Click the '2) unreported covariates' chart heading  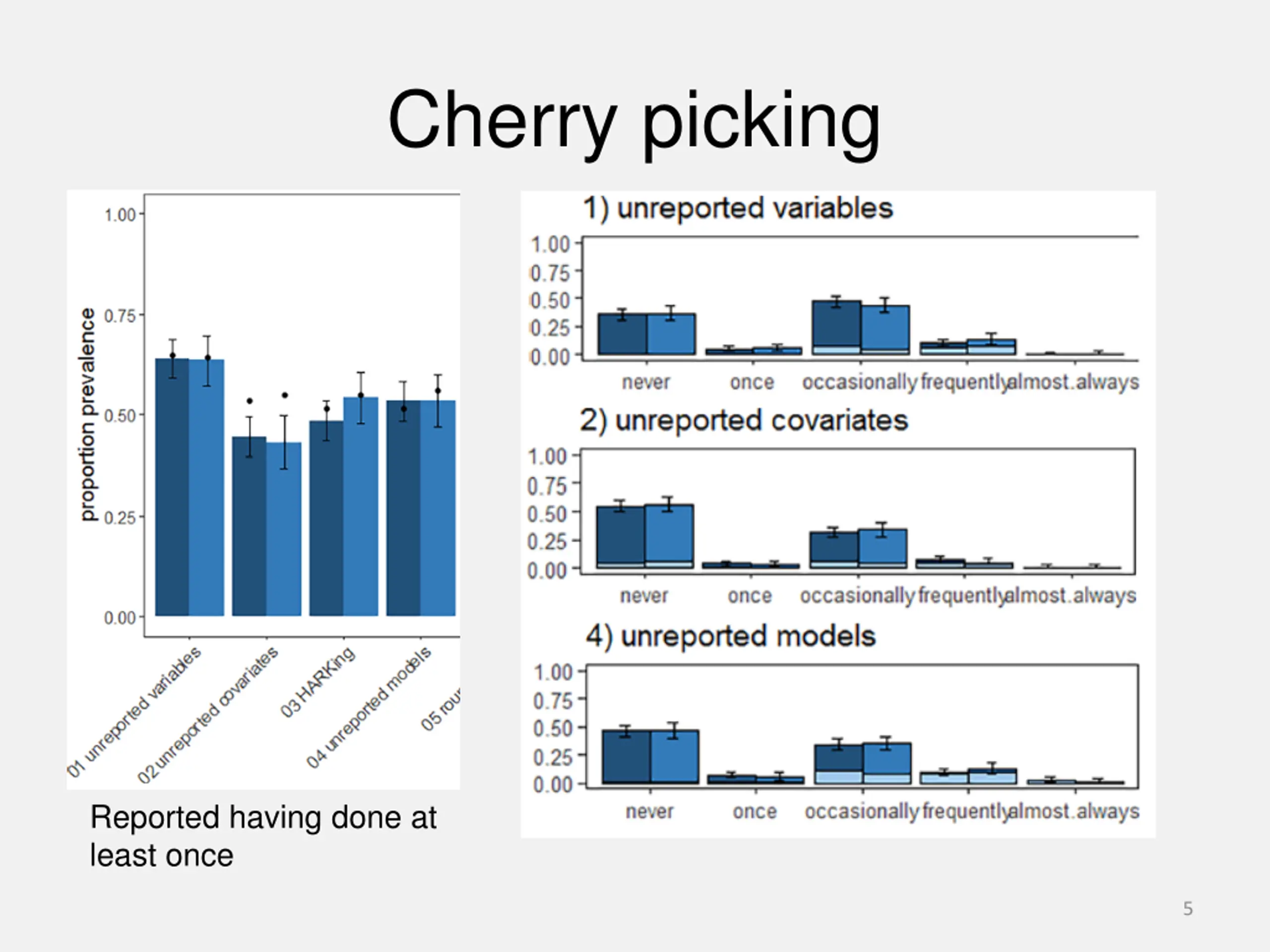tap(744, 420)
